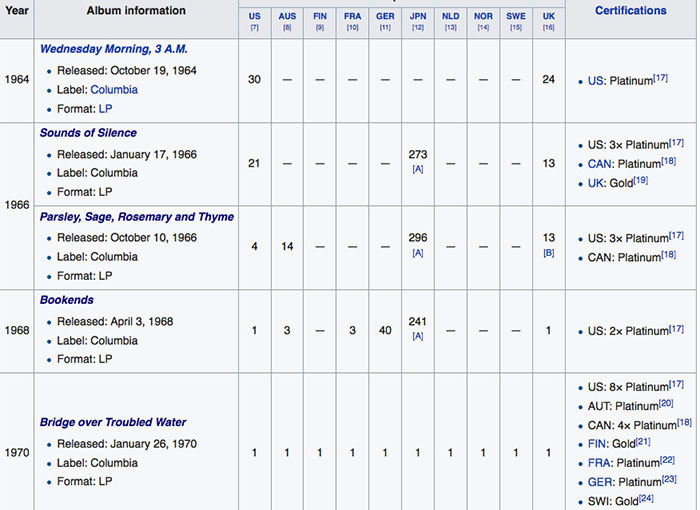Click the GER peak value 40 for Bookends
The width and height of the screenshot is (700, 510).
(x=385, y=330)
